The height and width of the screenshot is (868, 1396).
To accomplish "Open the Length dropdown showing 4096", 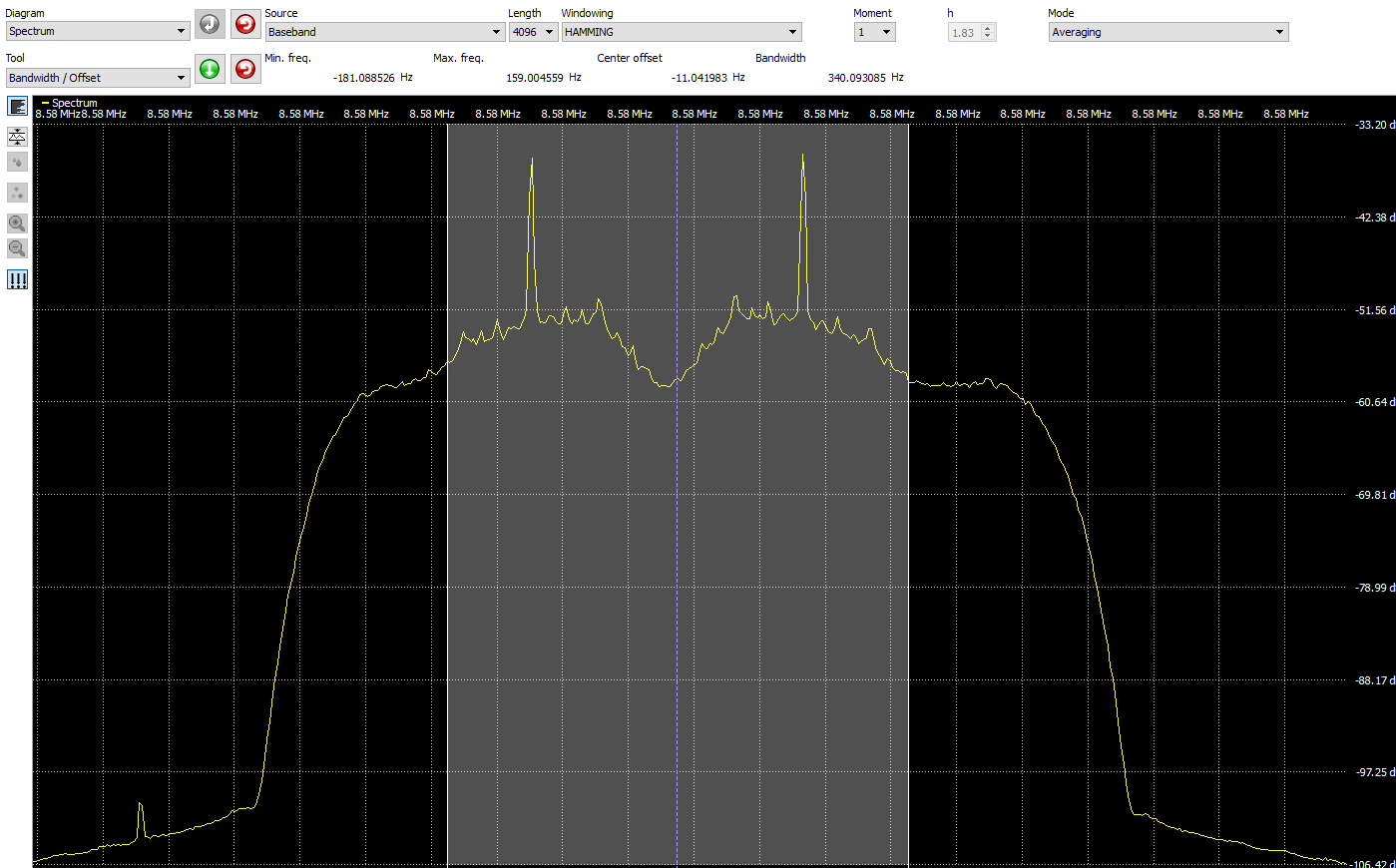I will (x=534, y=32).
